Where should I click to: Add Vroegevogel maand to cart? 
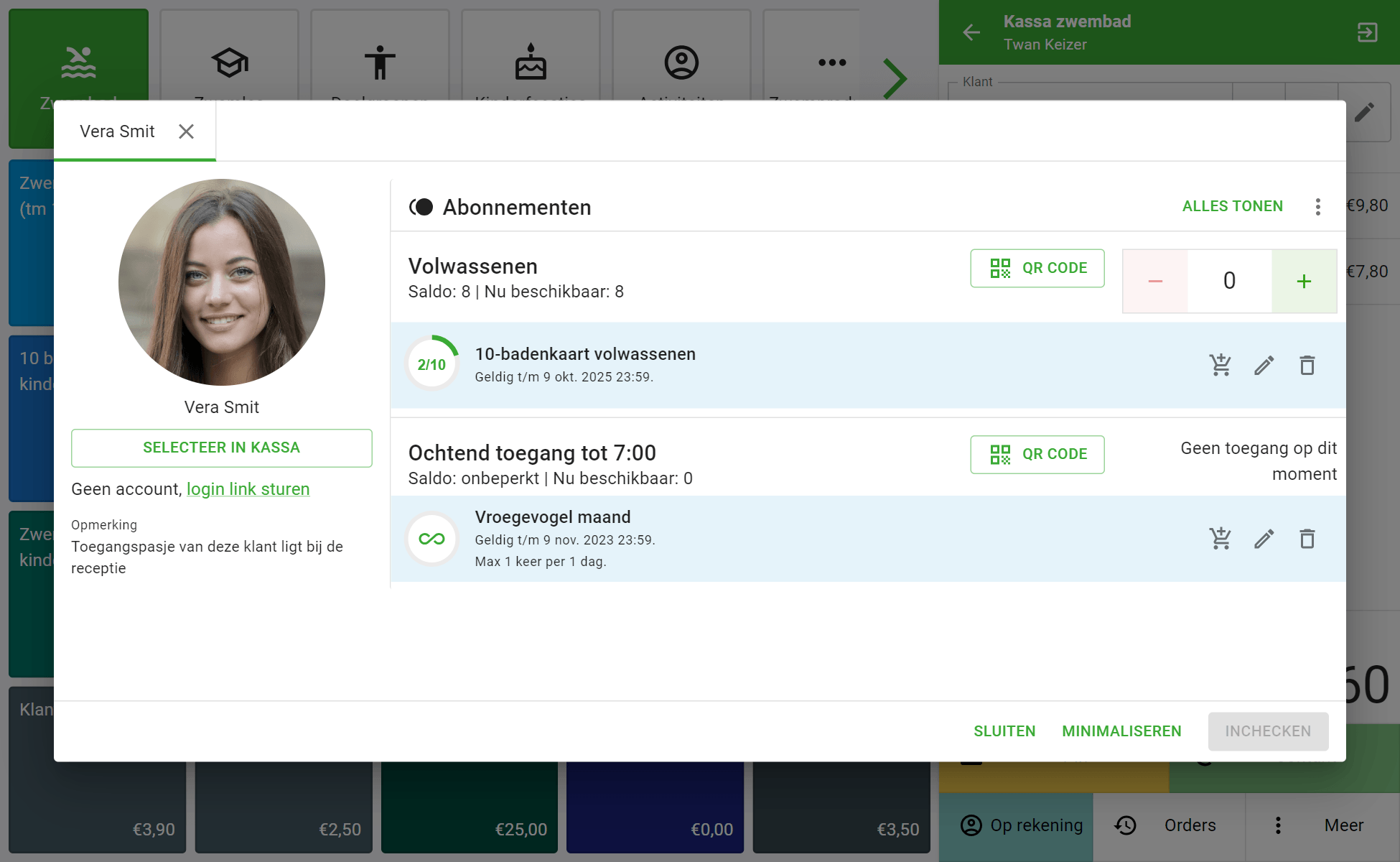click(x=1220, y=539)
